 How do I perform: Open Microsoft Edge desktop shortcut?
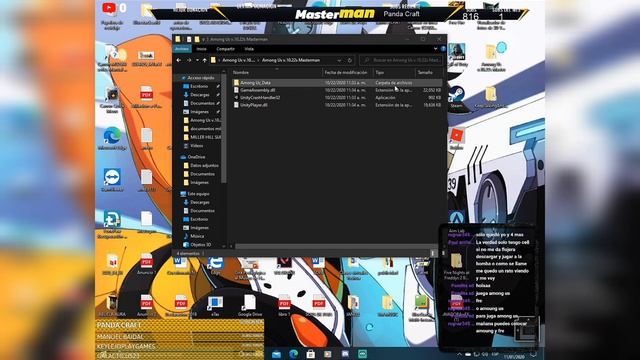[112, 139]
